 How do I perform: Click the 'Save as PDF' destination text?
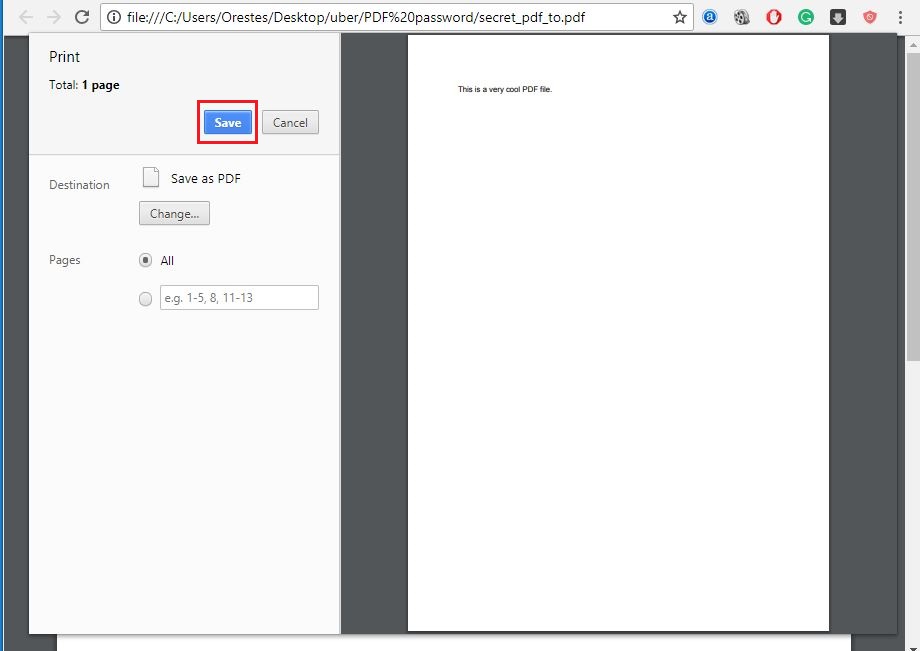point(206,179)
